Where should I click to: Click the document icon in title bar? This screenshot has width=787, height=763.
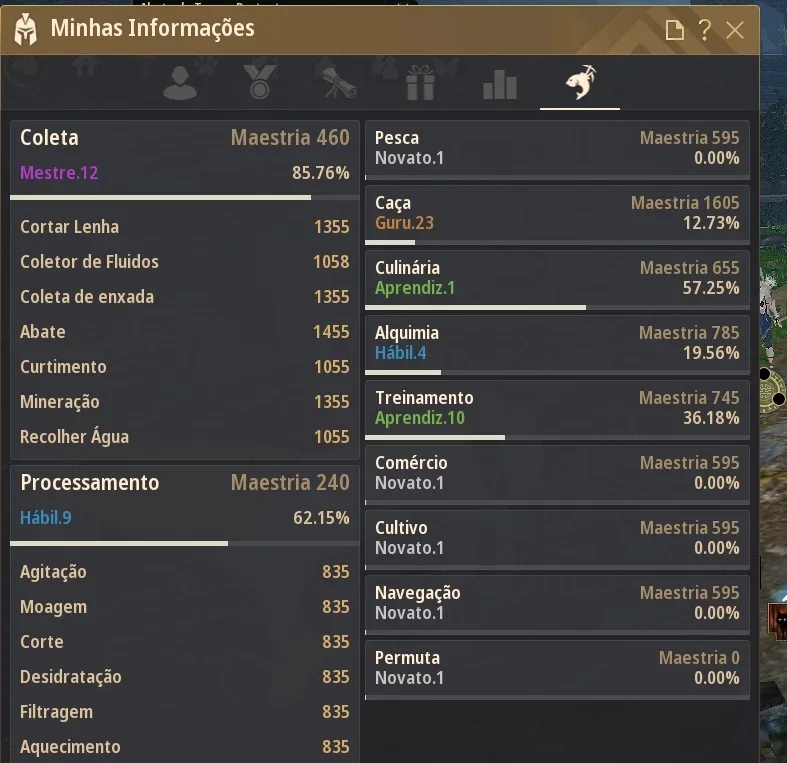coord(675,30)
